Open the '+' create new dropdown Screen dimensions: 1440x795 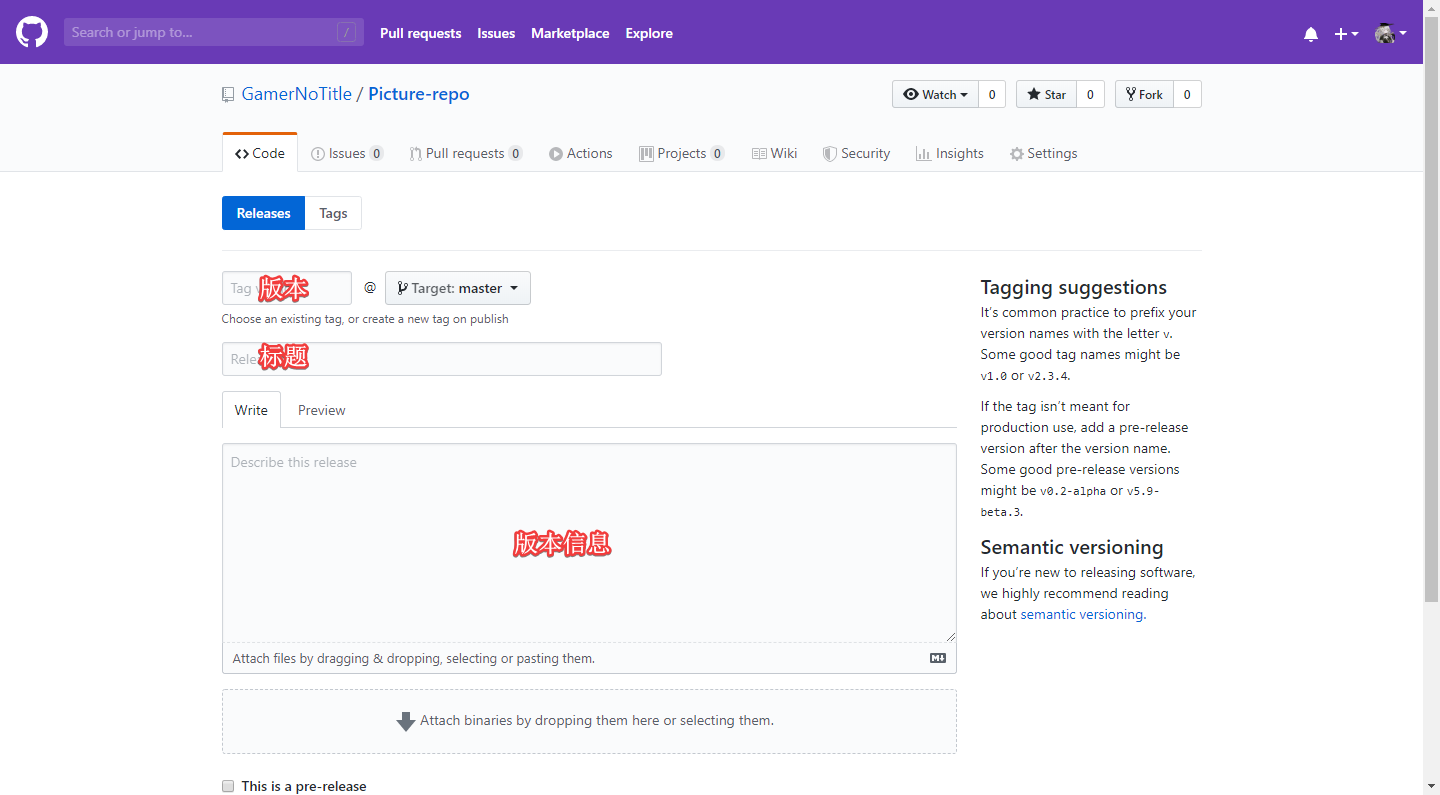click(x=1345, y=33)
